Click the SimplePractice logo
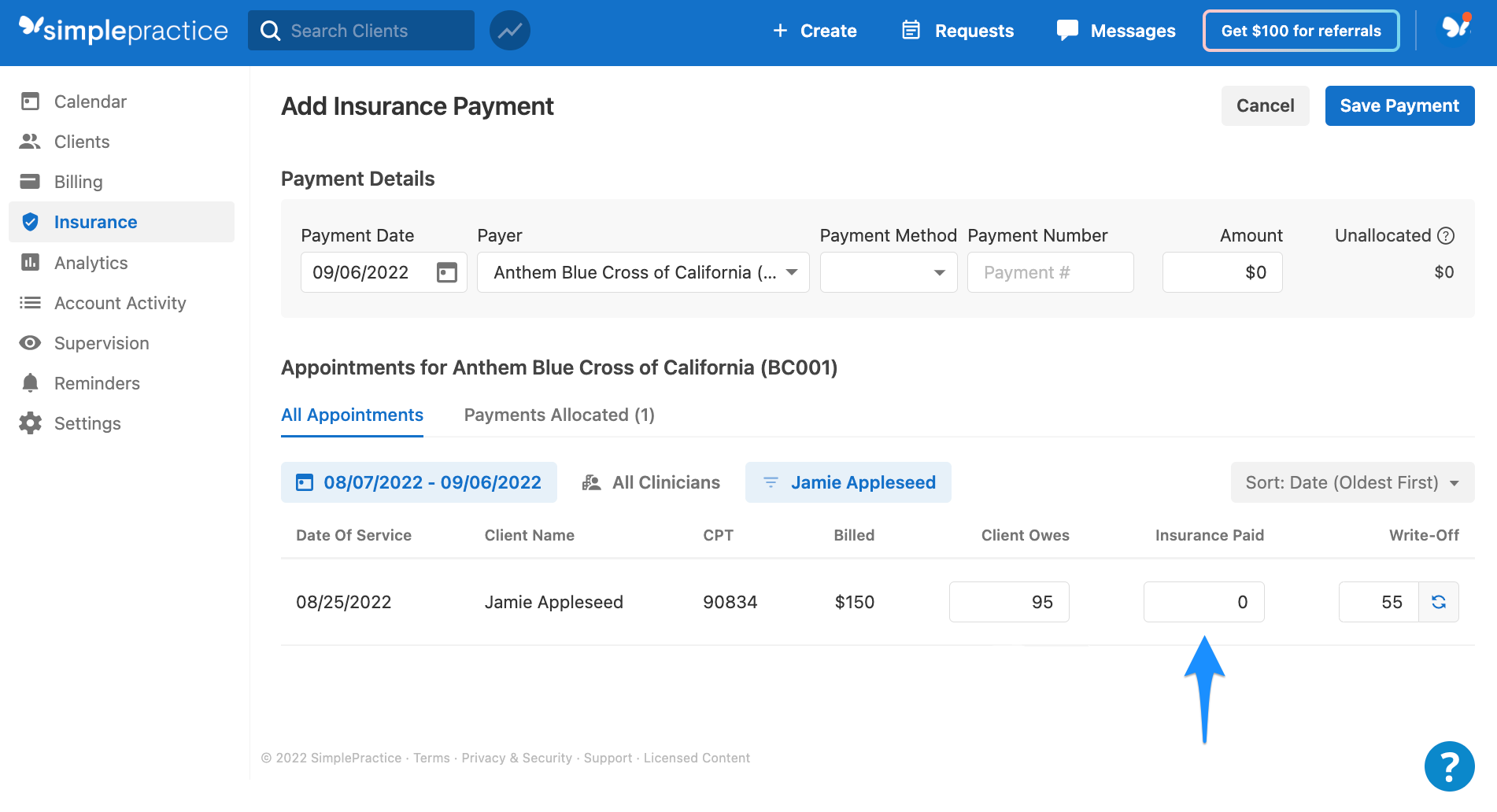 point(124,30)
